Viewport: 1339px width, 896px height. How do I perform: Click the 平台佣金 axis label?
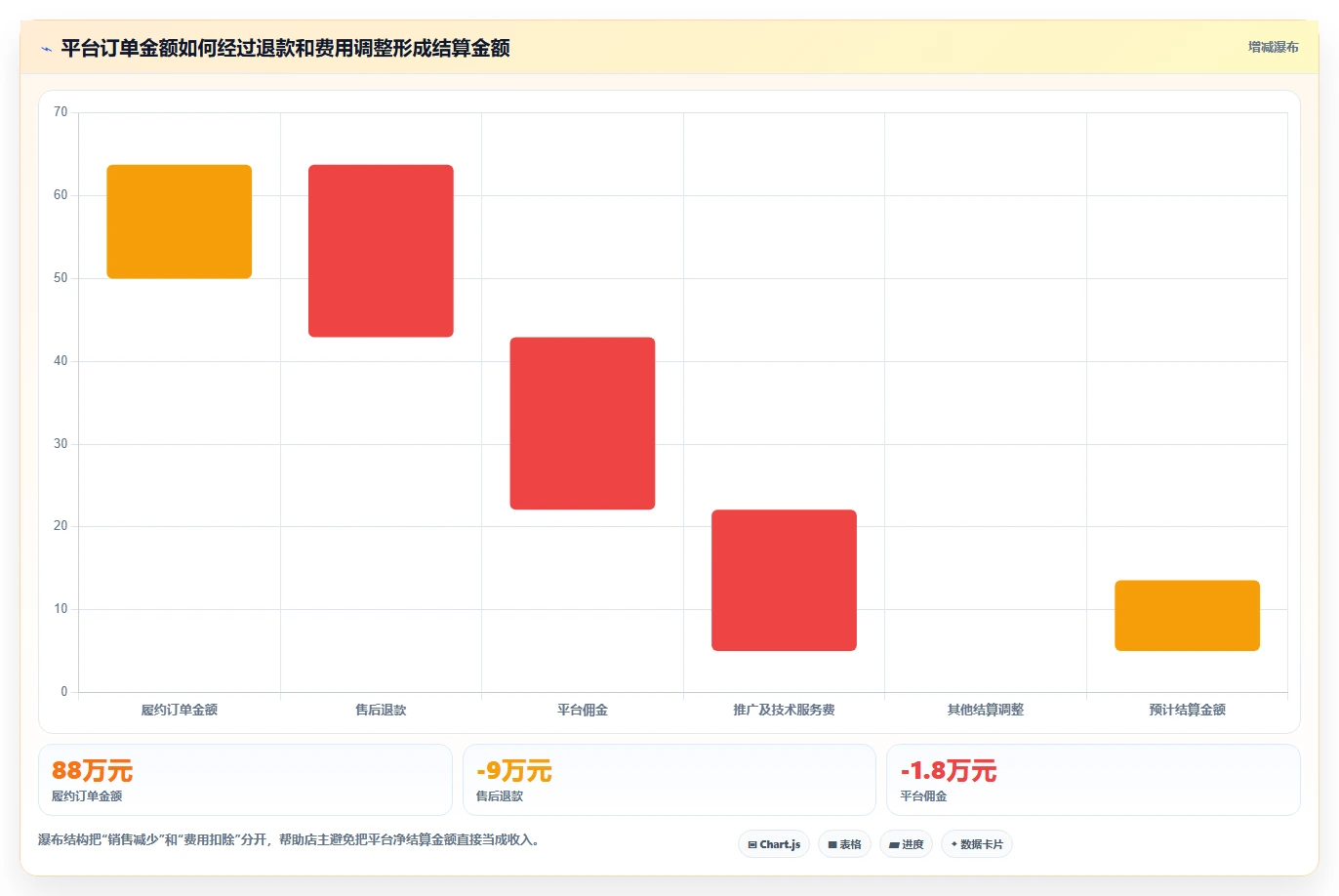pyautogui.click(x=583, y=710)
